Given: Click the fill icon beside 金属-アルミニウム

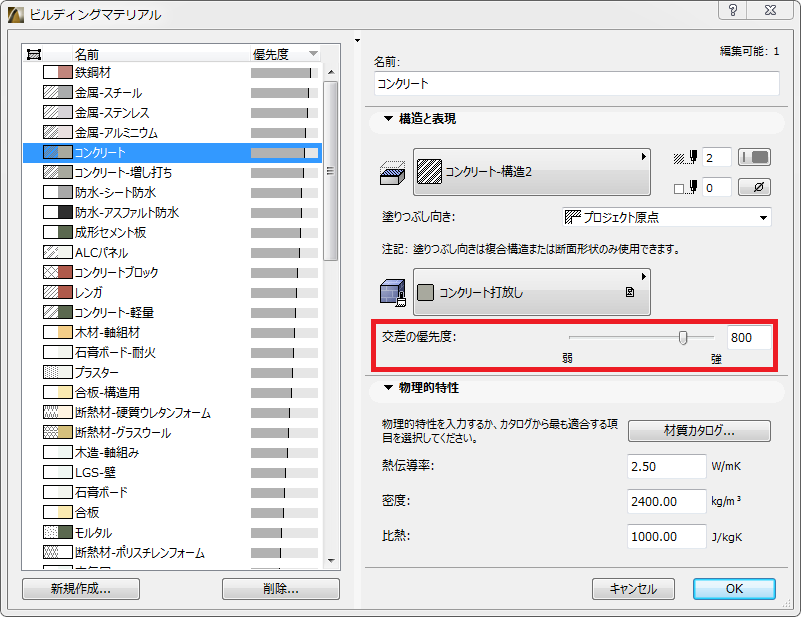Looking at the screenshot, I should (57, 132).
